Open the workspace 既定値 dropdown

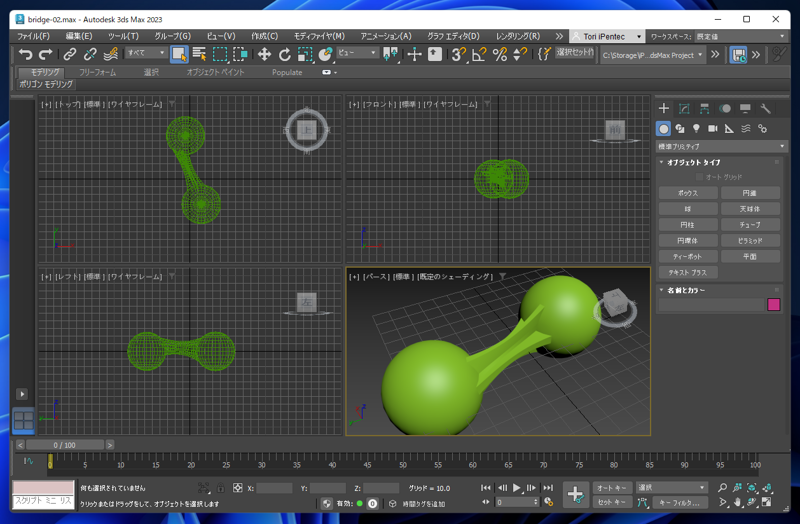[740, 36]
